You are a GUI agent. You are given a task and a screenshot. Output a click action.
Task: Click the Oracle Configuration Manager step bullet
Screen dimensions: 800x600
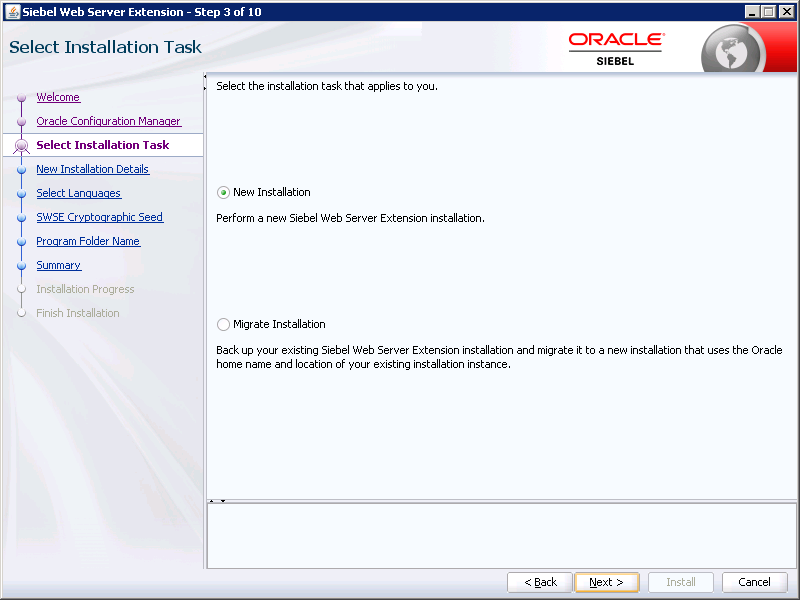click(x=21, y=121)
